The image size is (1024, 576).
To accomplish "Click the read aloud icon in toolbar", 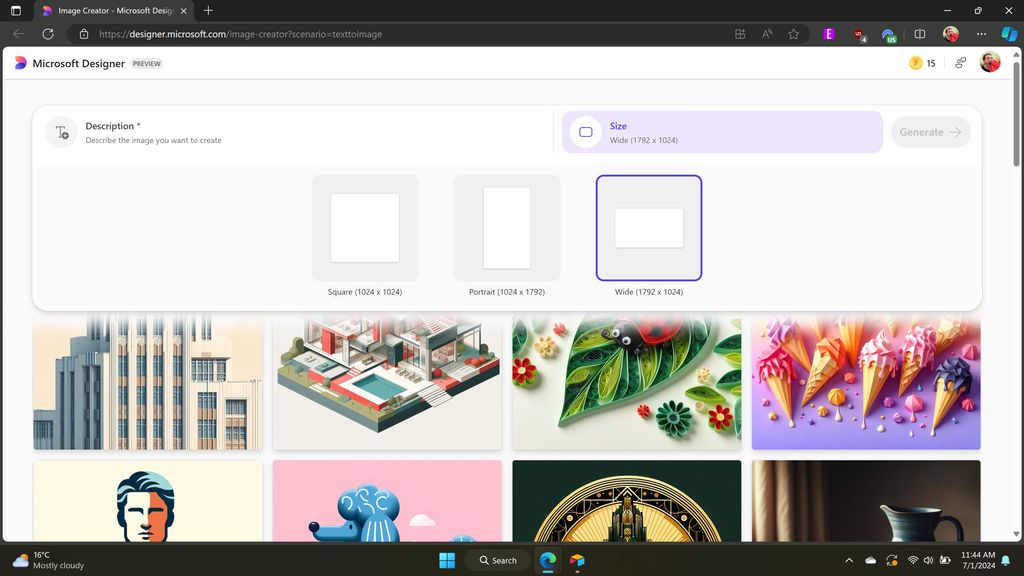I will pos(766,33).
